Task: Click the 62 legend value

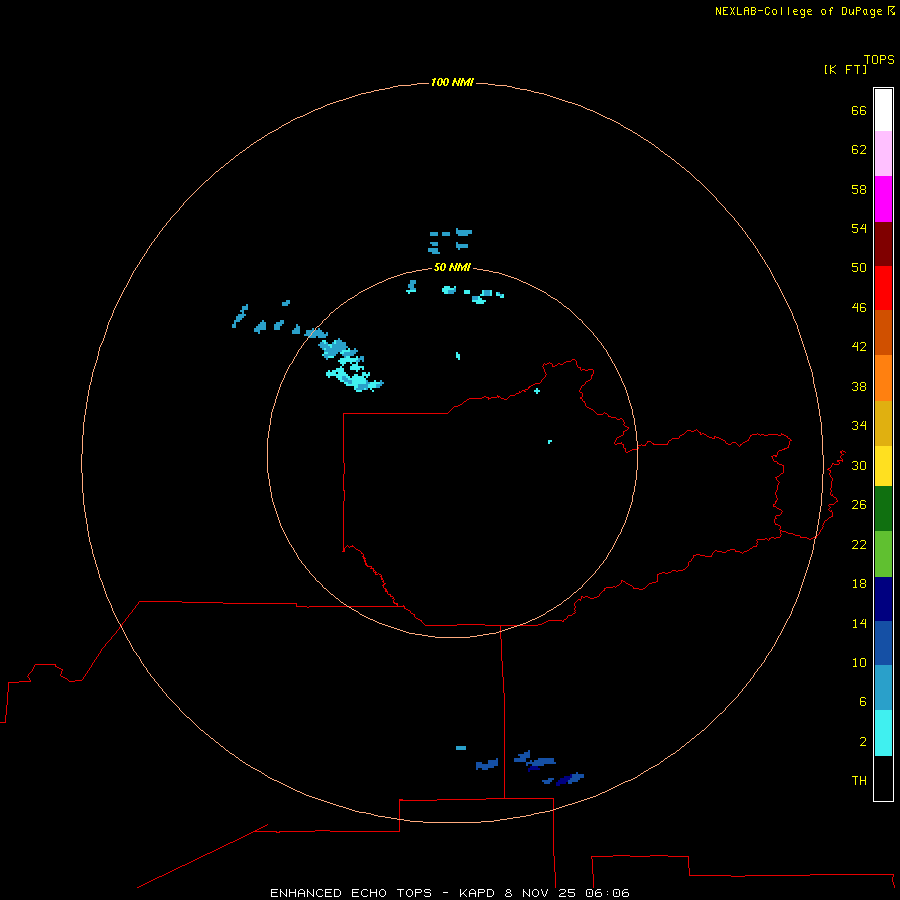Action: point(859,150)
